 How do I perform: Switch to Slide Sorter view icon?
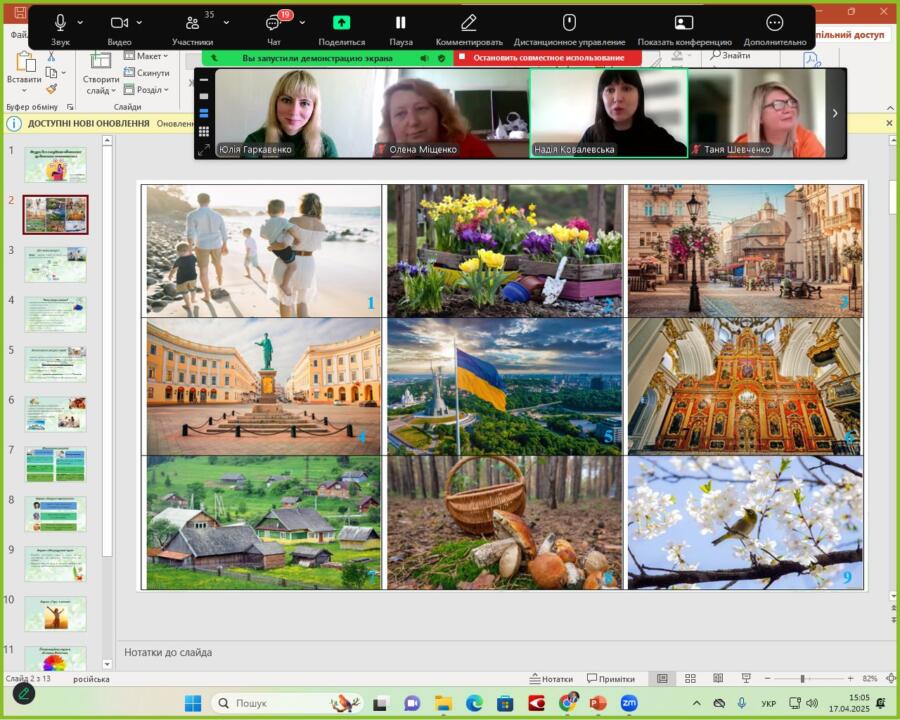coord(690,679)
